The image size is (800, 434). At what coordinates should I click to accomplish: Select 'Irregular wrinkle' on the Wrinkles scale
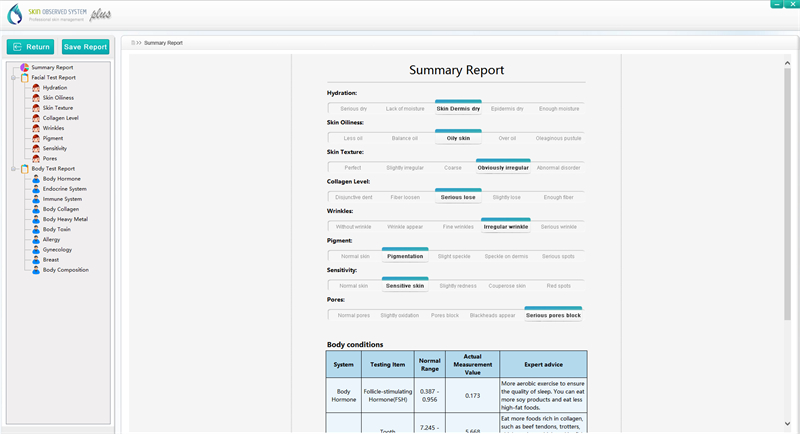(506, 226)
